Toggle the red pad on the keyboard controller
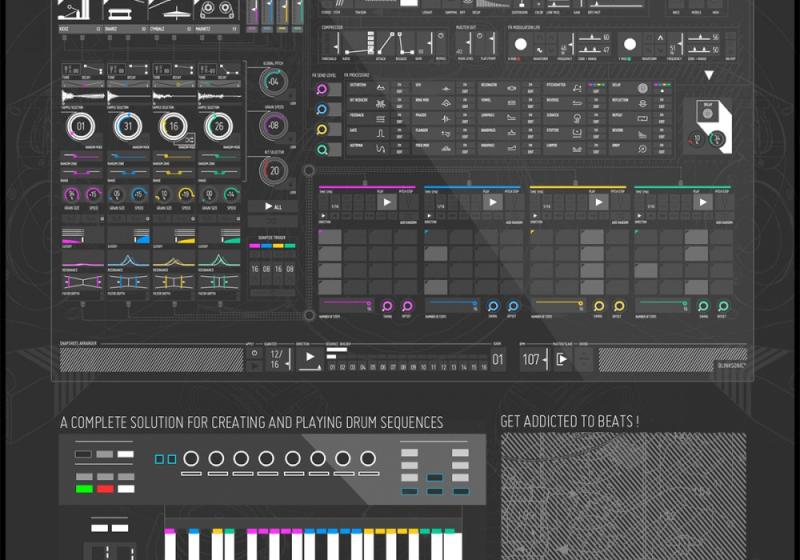The image size is (800, 560). [x=105, y=489]
